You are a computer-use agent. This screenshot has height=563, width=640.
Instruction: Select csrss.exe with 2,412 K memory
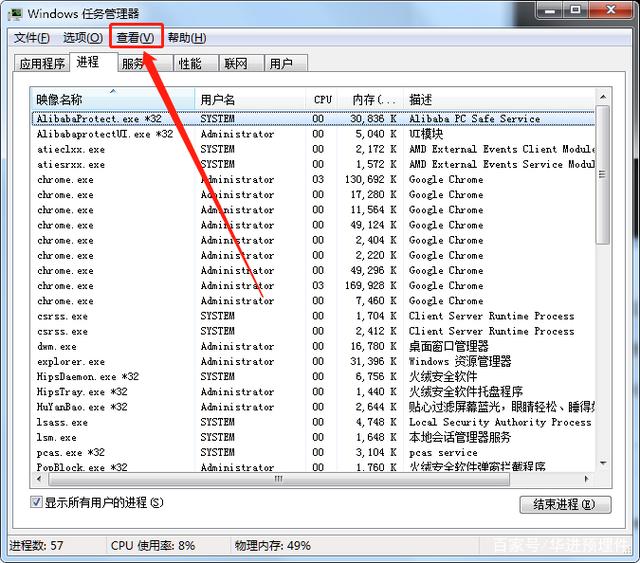pyautogui.click(x=313, y=331)
